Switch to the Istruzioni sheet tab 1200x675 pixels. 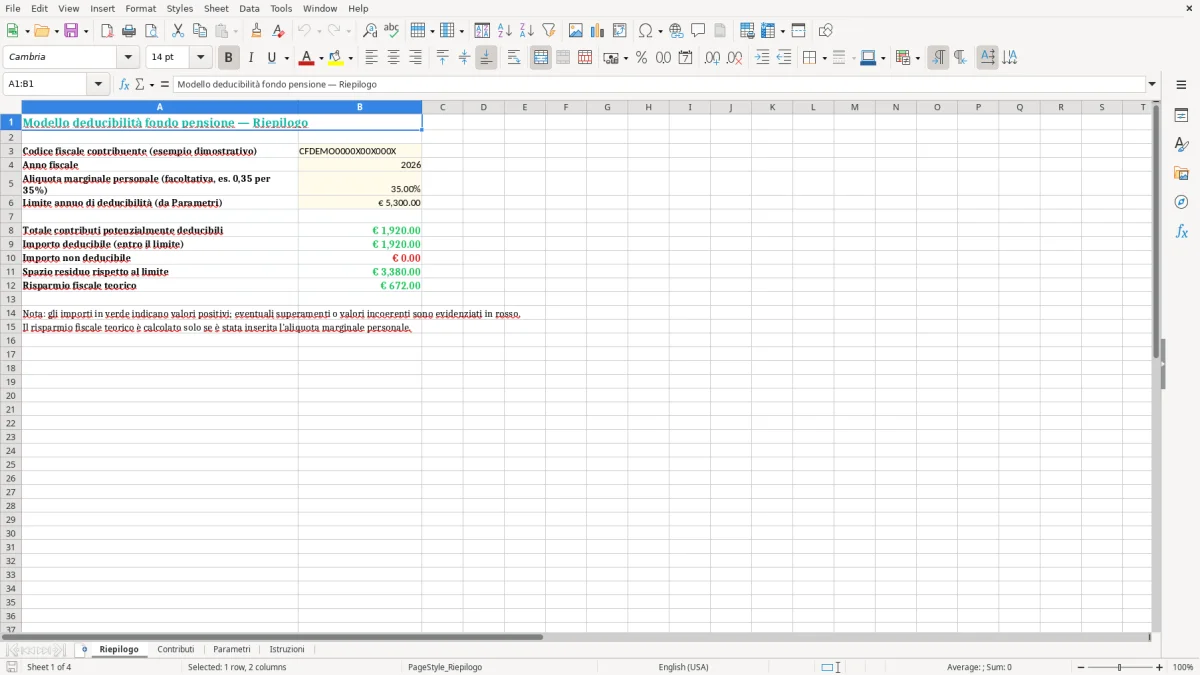tap(287, 650)
